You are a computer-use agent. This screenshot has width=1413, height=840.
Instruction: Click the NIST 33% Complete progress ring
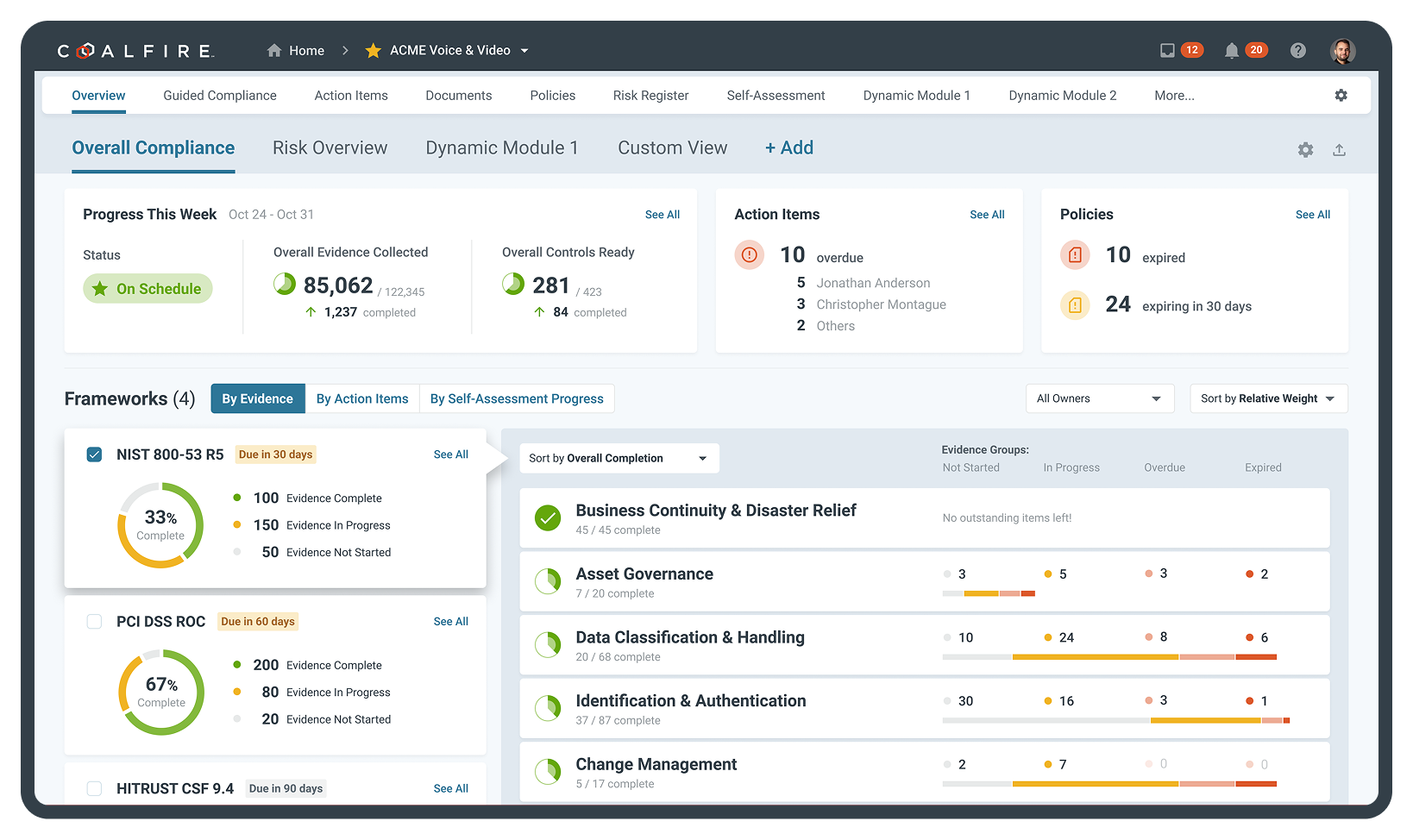160,525
